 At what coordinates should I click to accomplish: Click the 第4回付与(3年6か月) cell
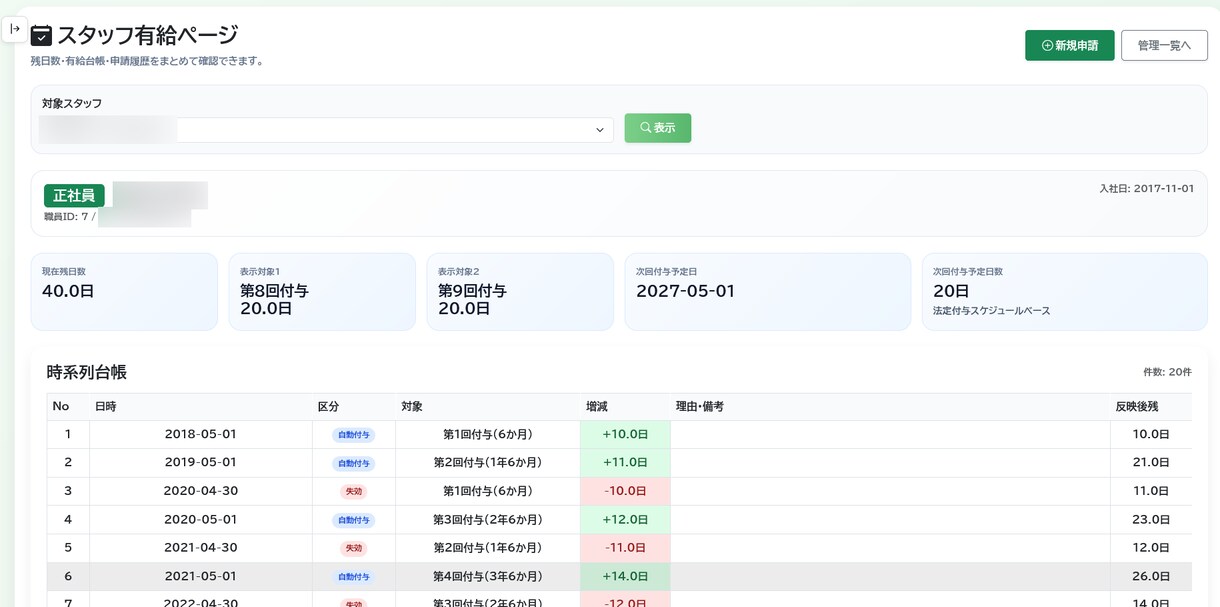(x=488, y=576)
